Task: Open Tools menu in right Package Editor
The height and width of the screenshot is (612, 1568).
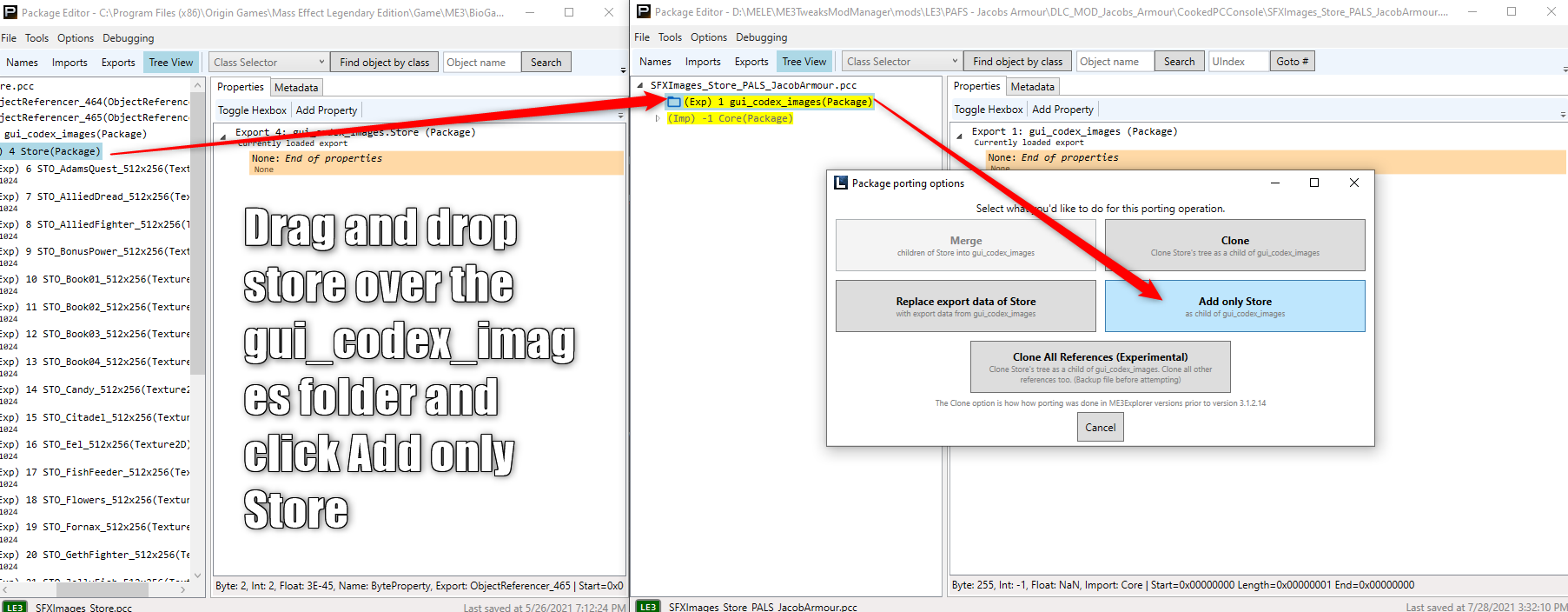Action: tap(670, 37)
